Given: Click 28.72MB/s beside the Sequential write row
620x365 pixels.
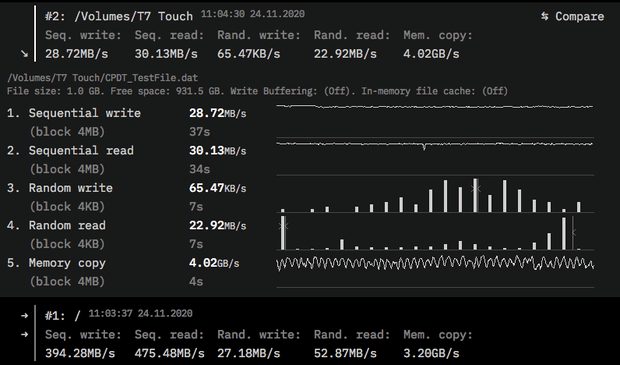Looking at the screenshot, I should click(x=217, y=113).
